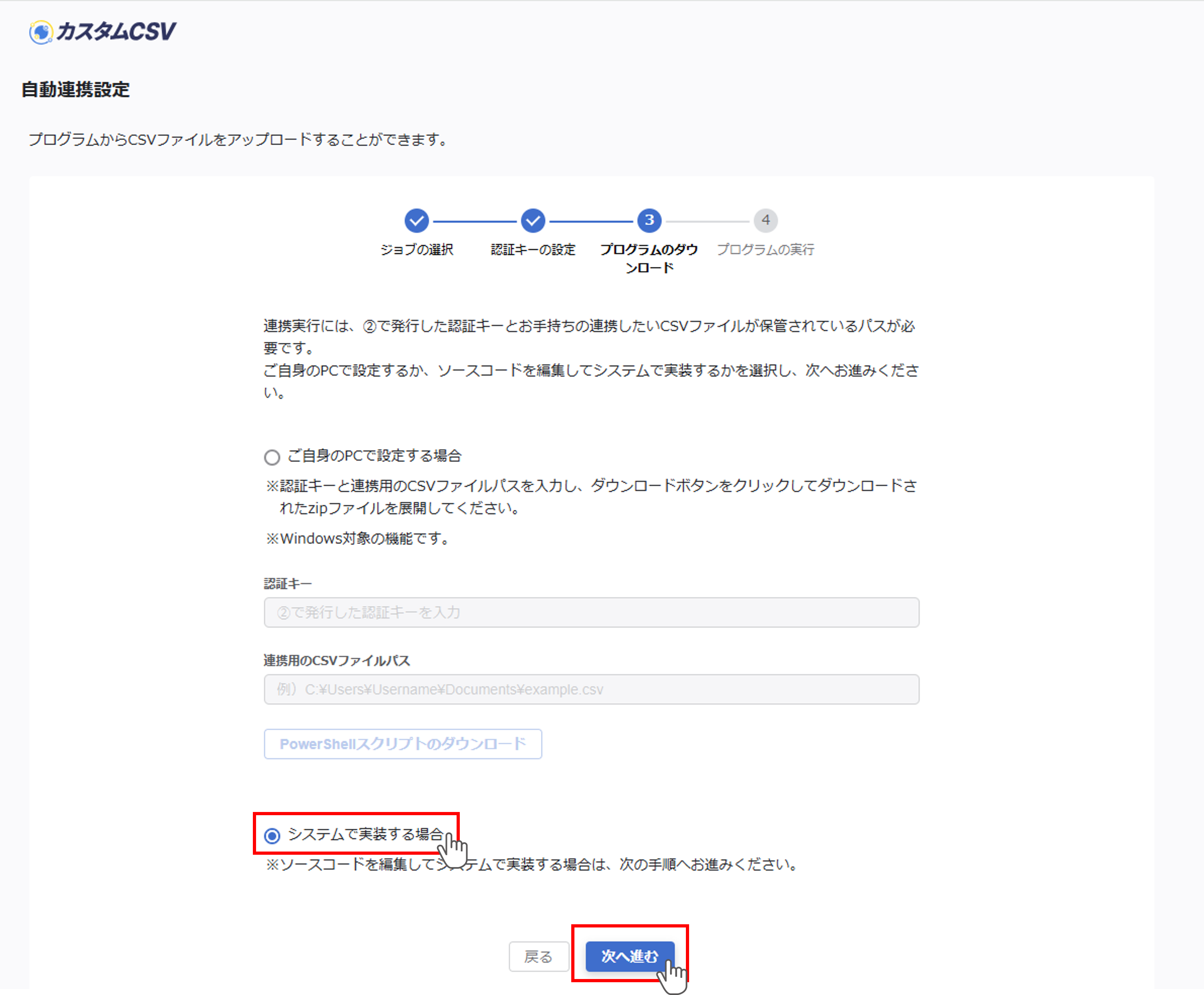The image size is (1204, 995).
Task: Click the step 3 numbered circle
Action: [x=649, y=221]
